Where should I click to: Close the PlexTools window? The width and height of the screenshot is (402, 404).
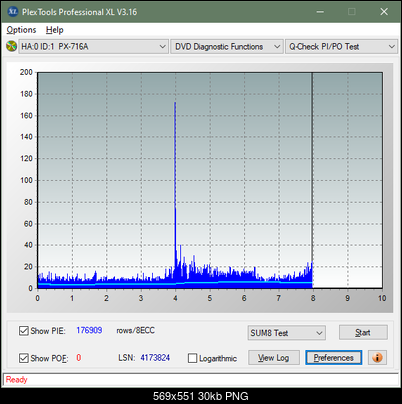click(x=384, y=12)
